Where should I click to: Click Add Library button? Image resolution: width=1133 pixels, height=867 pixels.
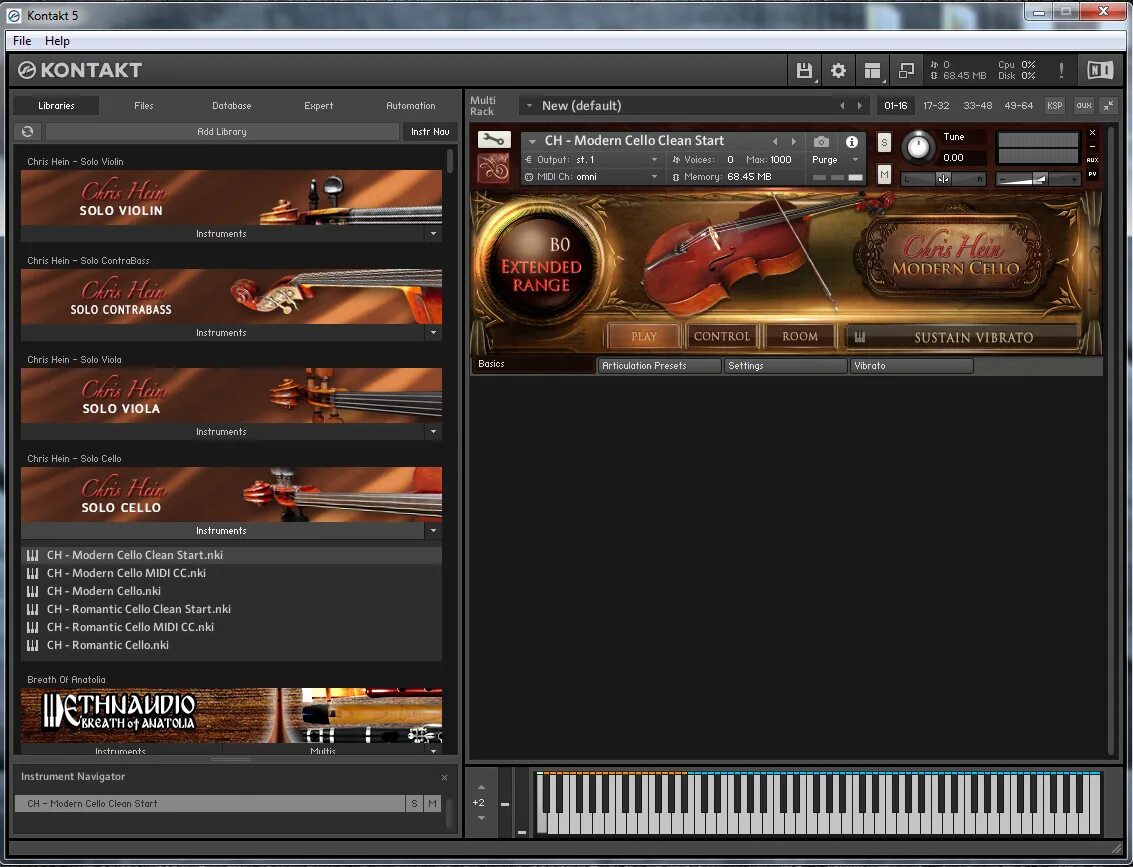pyautogui.click(x=222, y=131)
